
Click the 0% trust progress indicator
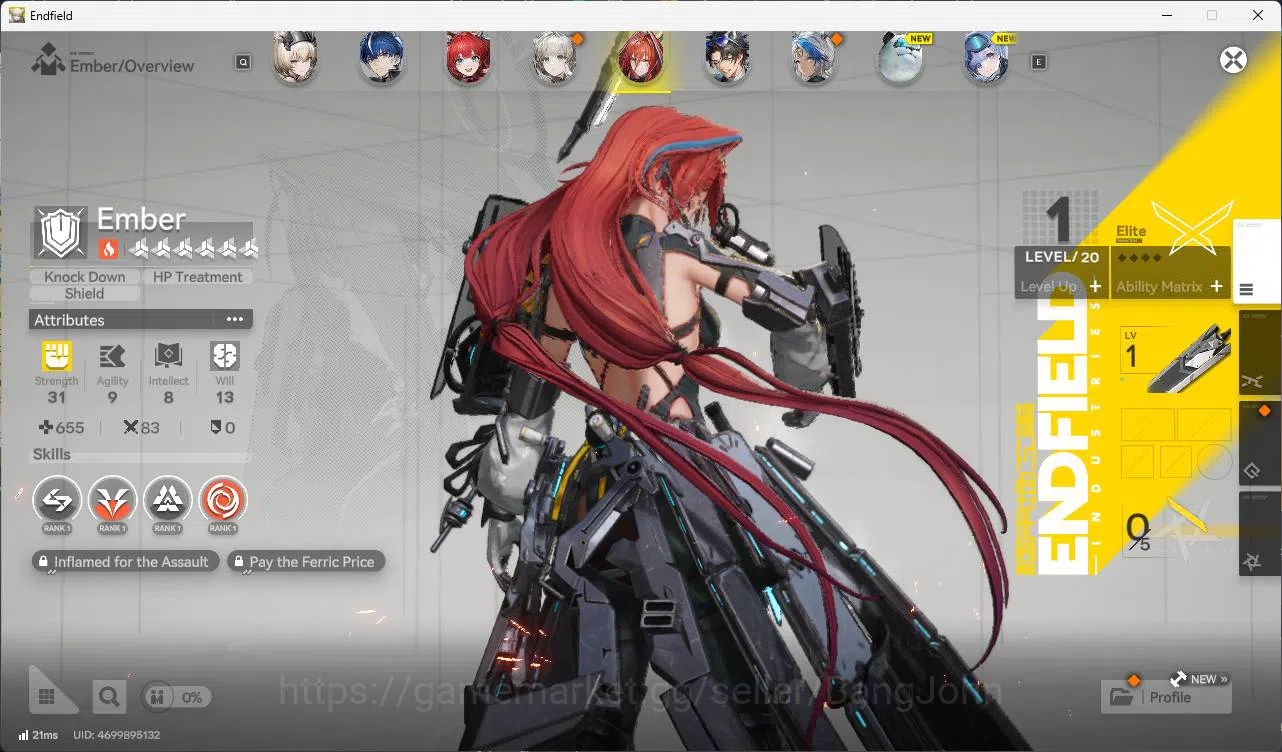pos(176,697)
